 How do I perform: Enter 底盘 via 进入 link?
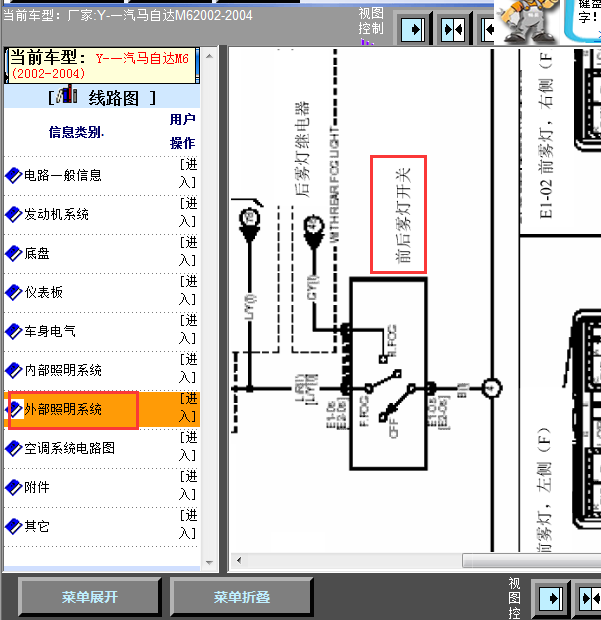click(188, 251)
